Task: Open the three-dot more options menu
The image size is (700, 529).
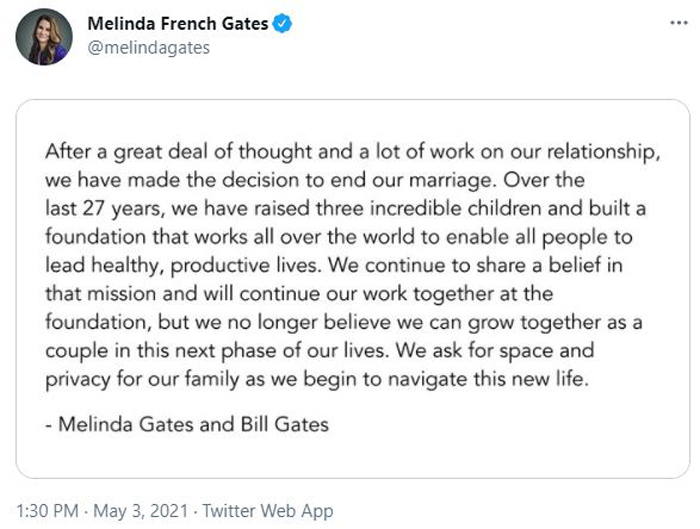Action: [679, 23]
